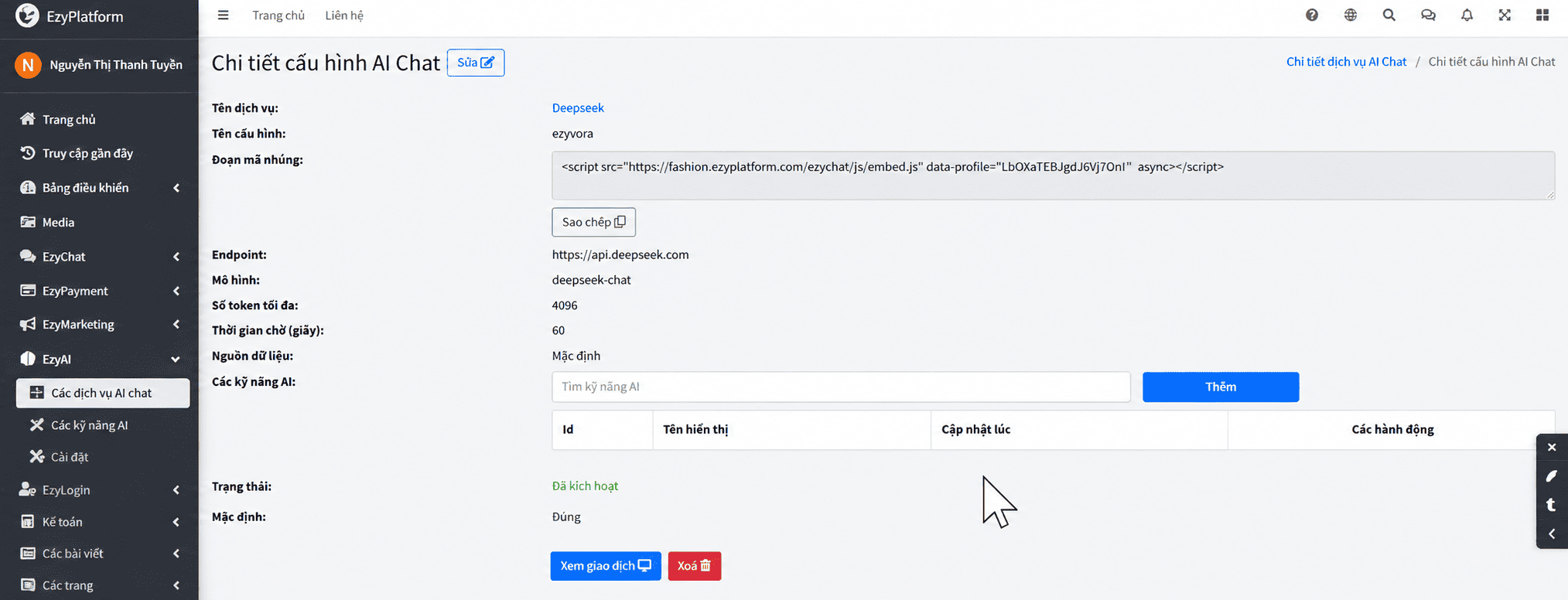
Task: Open the Deepseek service link
Action: click(578, 108)
